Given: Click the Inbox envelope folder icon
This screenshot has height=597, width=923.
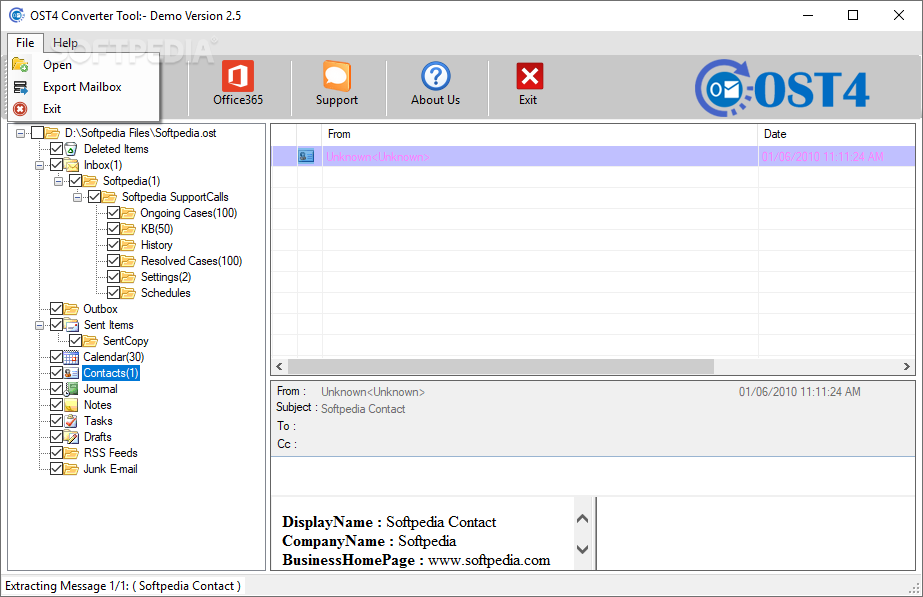Looking at the screenshot, I should point(71,165).
